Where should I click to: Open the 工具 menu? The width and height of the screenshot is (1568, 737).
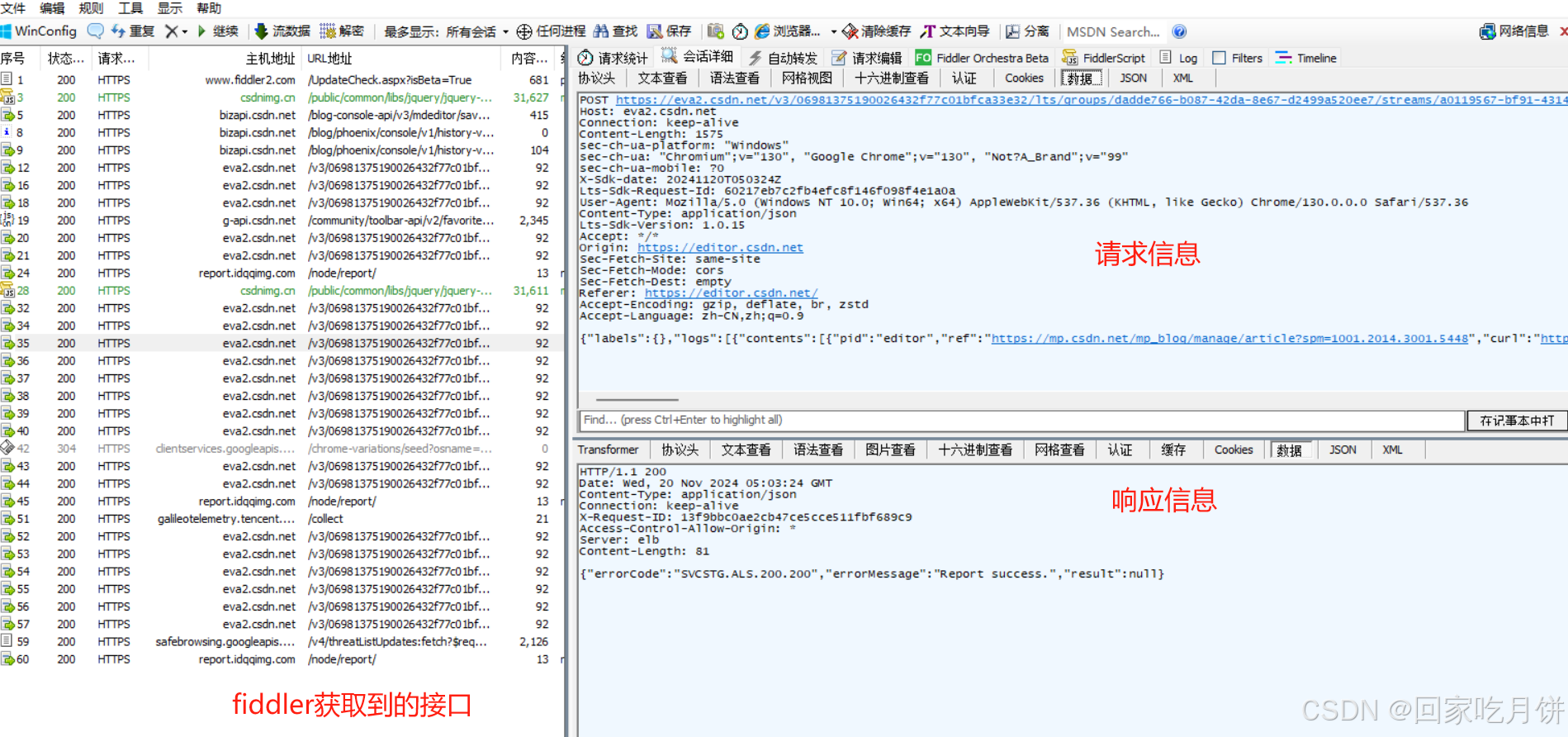pos(130,8)
